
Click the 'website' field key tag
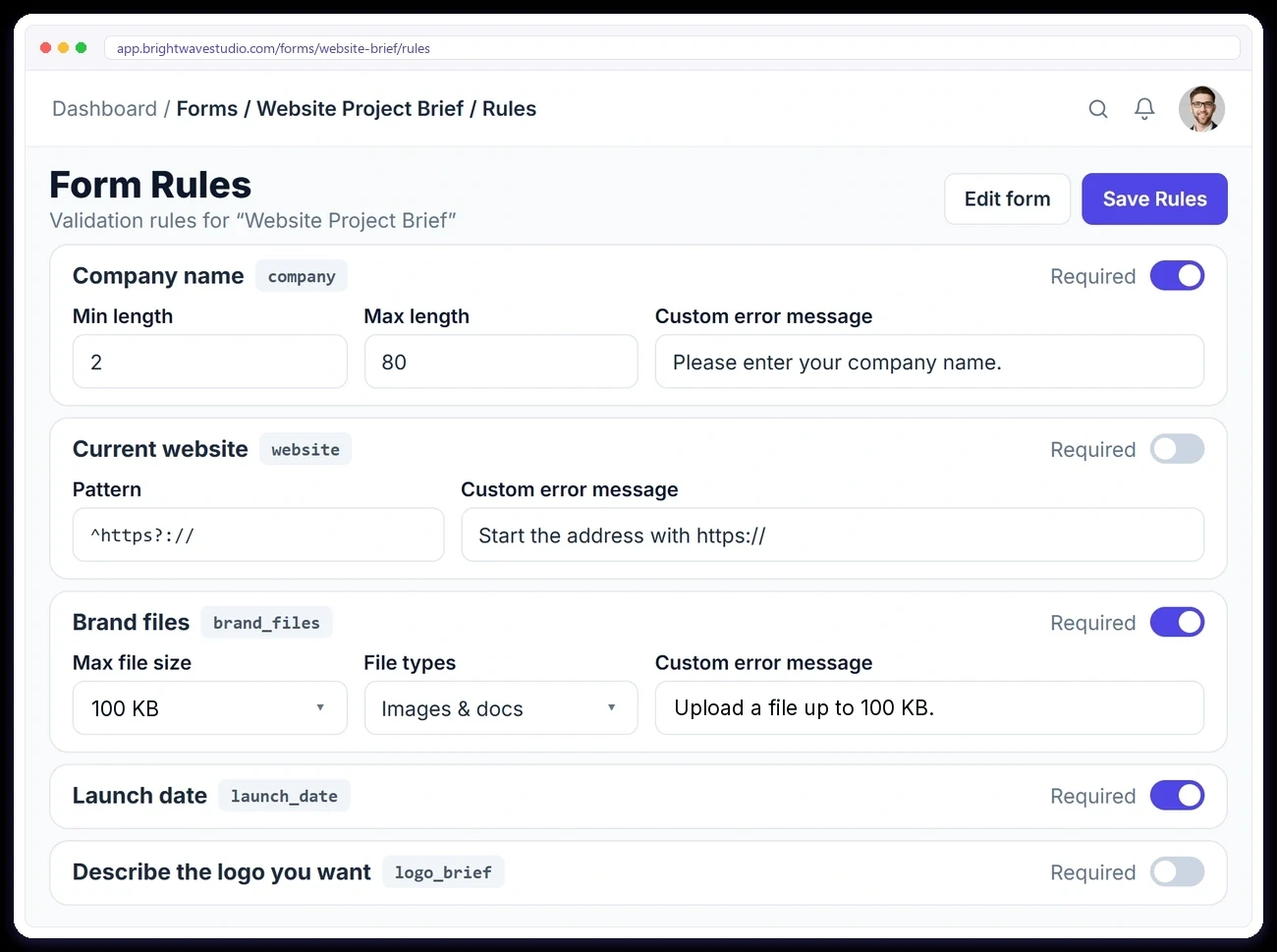click(x=305, y=449)
